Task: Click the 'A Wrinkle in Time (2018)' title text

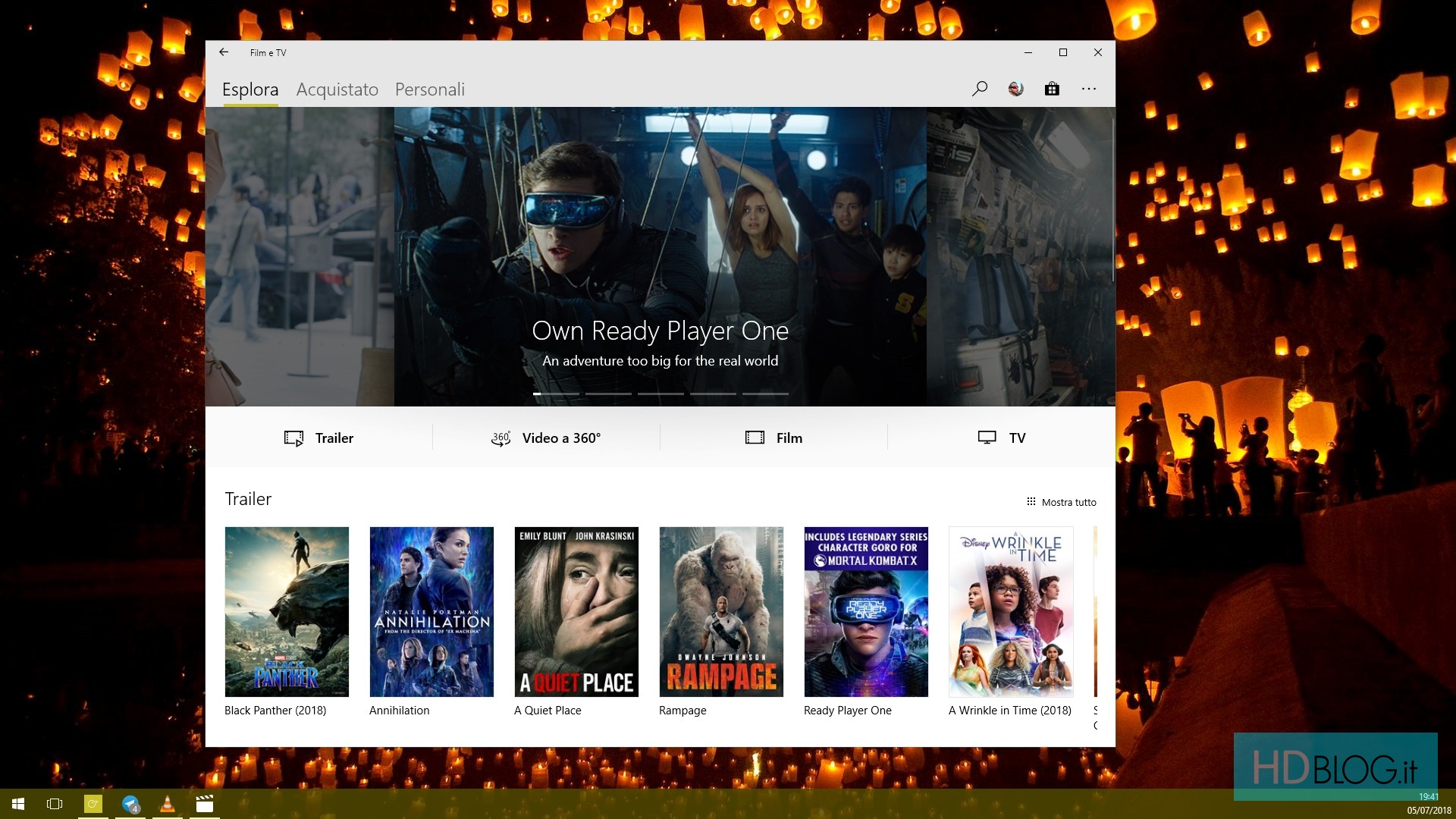Action: click(x=1010, y=711)
